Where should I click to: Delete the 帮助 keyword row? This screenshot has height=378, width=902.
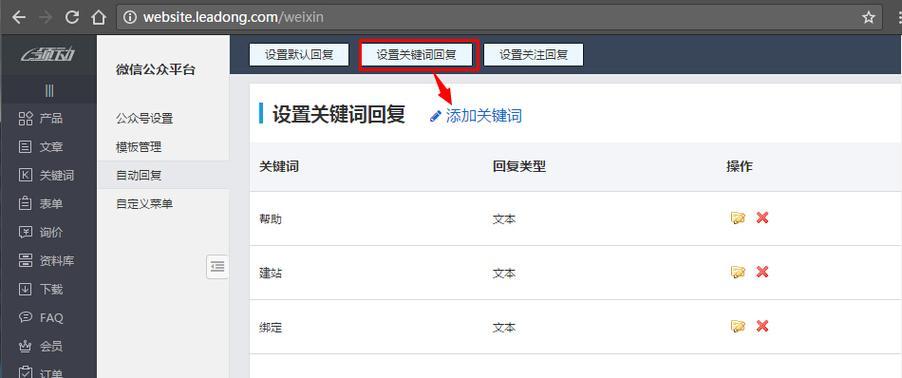point(762,218)
